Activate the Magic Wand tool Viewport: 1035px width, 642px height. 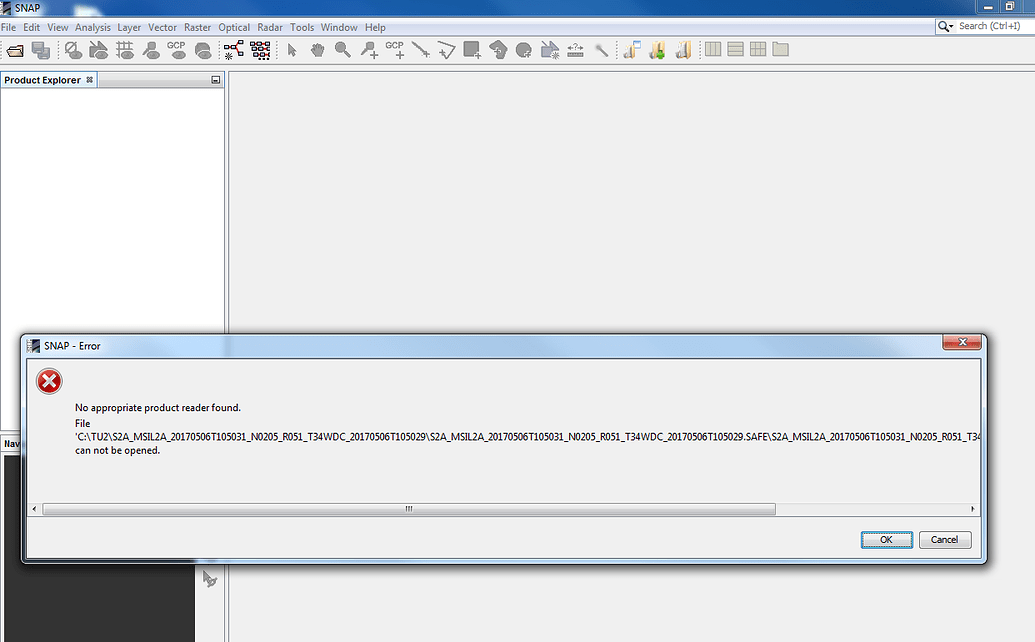pyautogui.click(x=601, y=49)
